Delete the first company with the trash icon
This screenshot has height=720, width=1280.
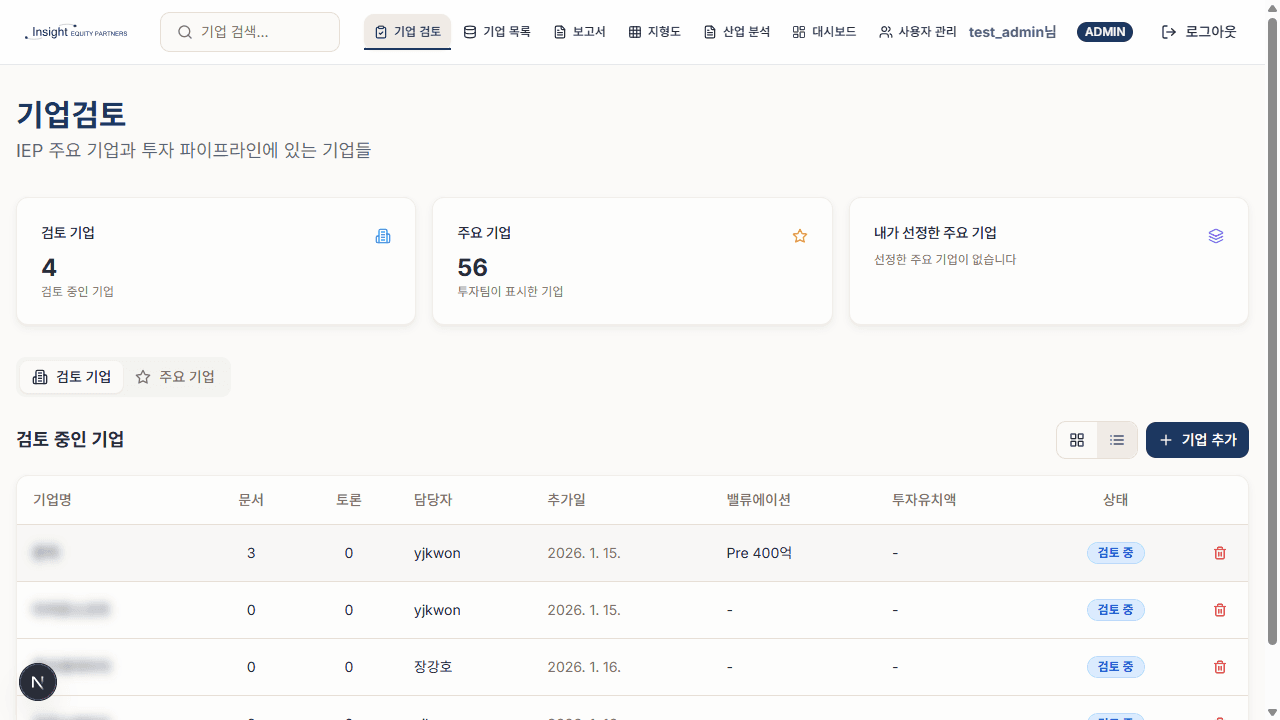(1219, 553)
